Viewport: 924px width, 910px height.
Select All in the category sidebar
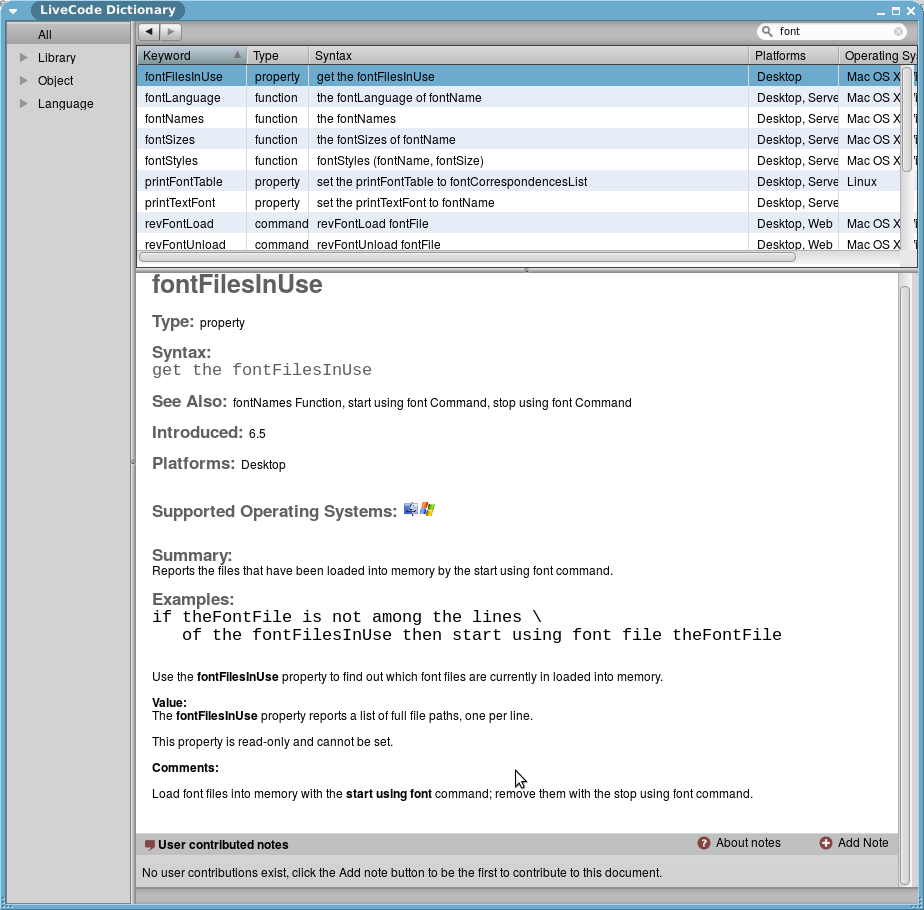(45, 35)
